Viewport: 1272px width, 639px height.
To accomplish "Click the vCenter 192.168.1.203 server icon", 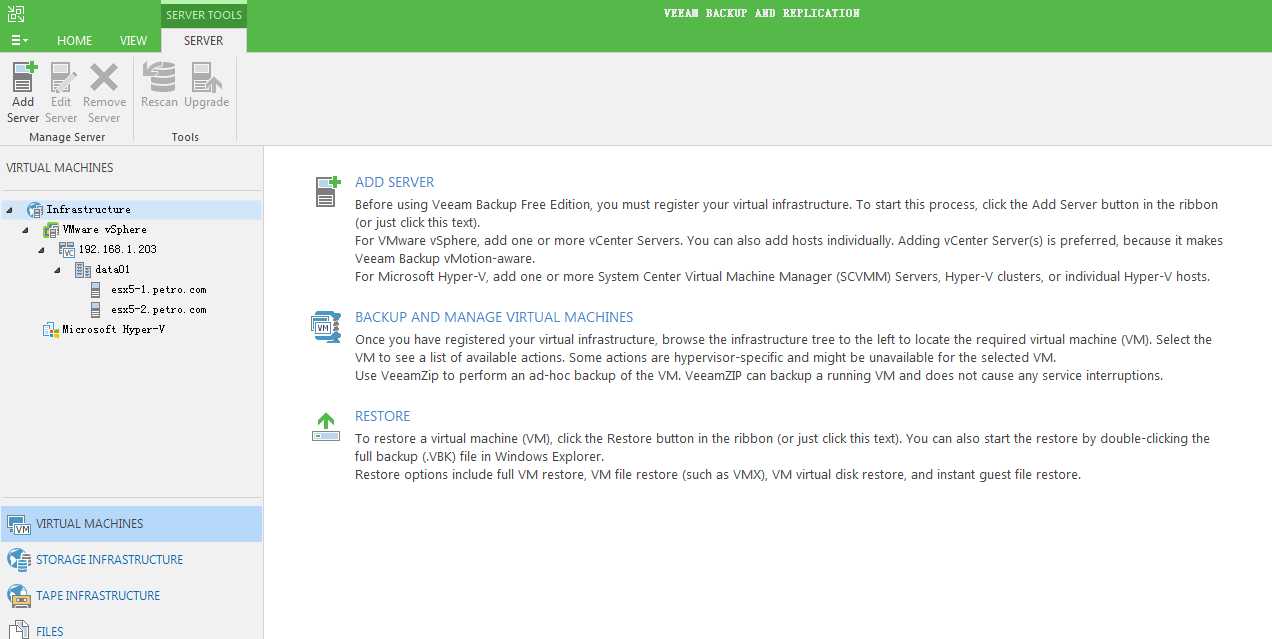I will [x=67, y=249].
